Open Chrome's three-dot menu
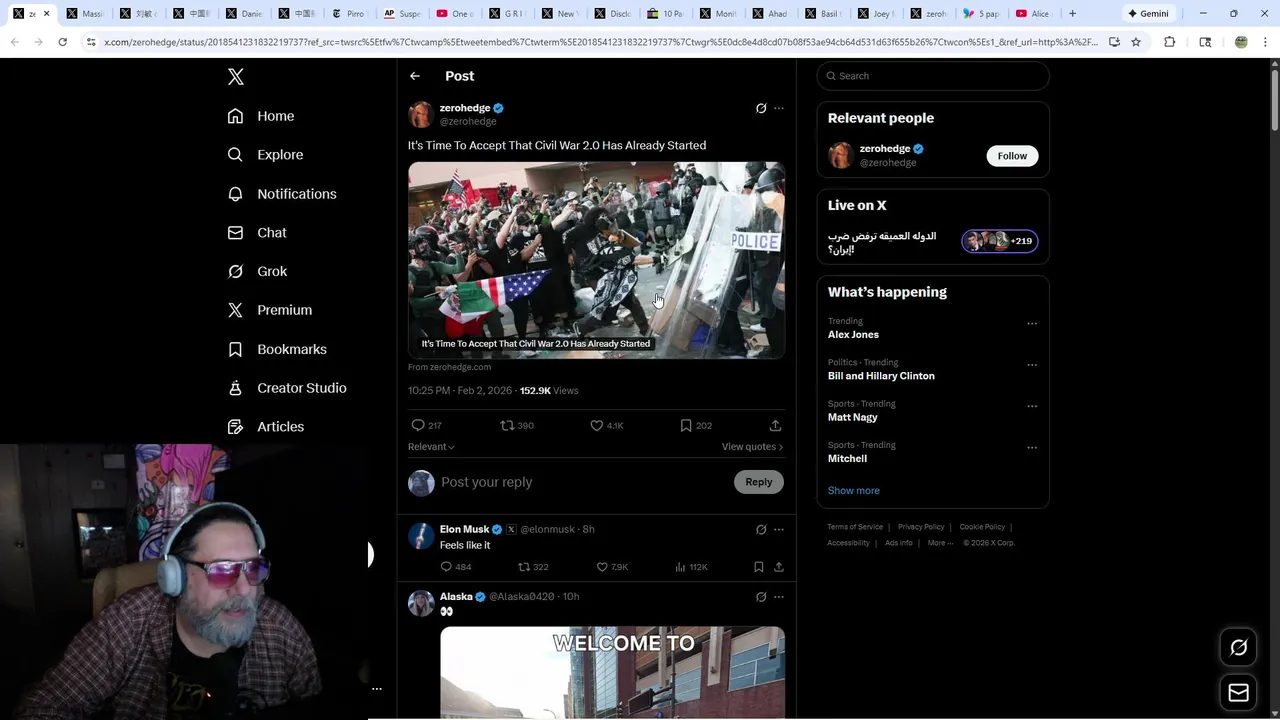The height and width of the screenshot is (720, 1280). tap(1264, 42)
